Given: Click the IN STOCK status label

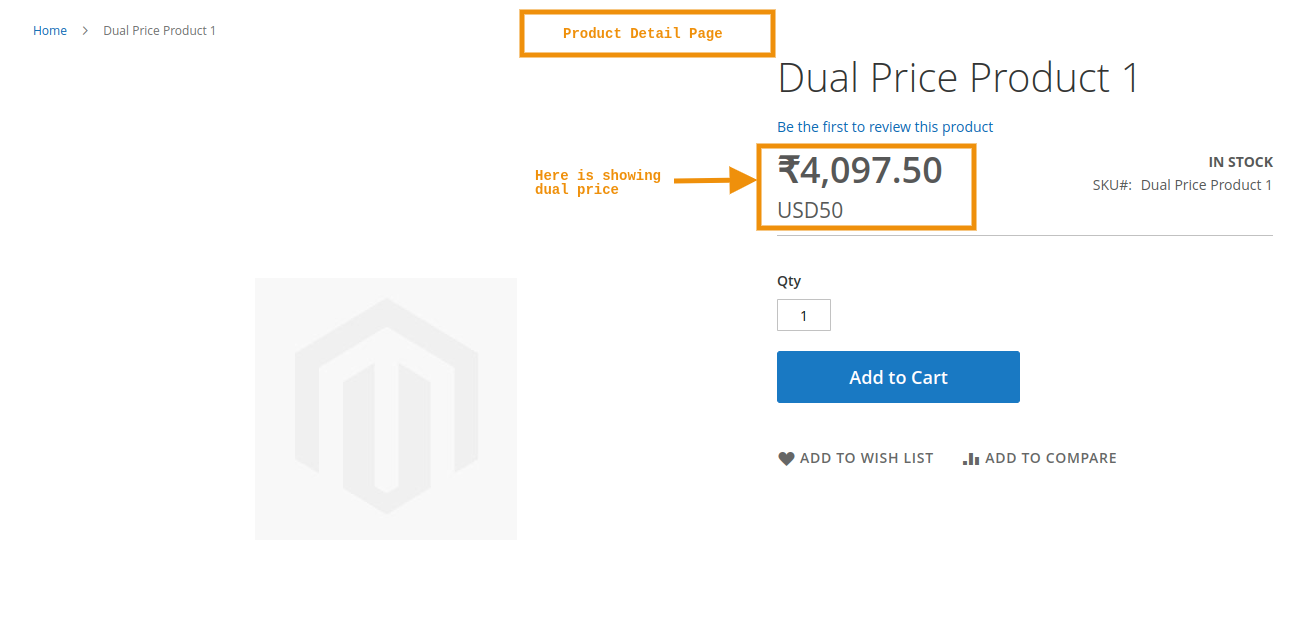Looking at the screenshot, I should (1240, 161).
